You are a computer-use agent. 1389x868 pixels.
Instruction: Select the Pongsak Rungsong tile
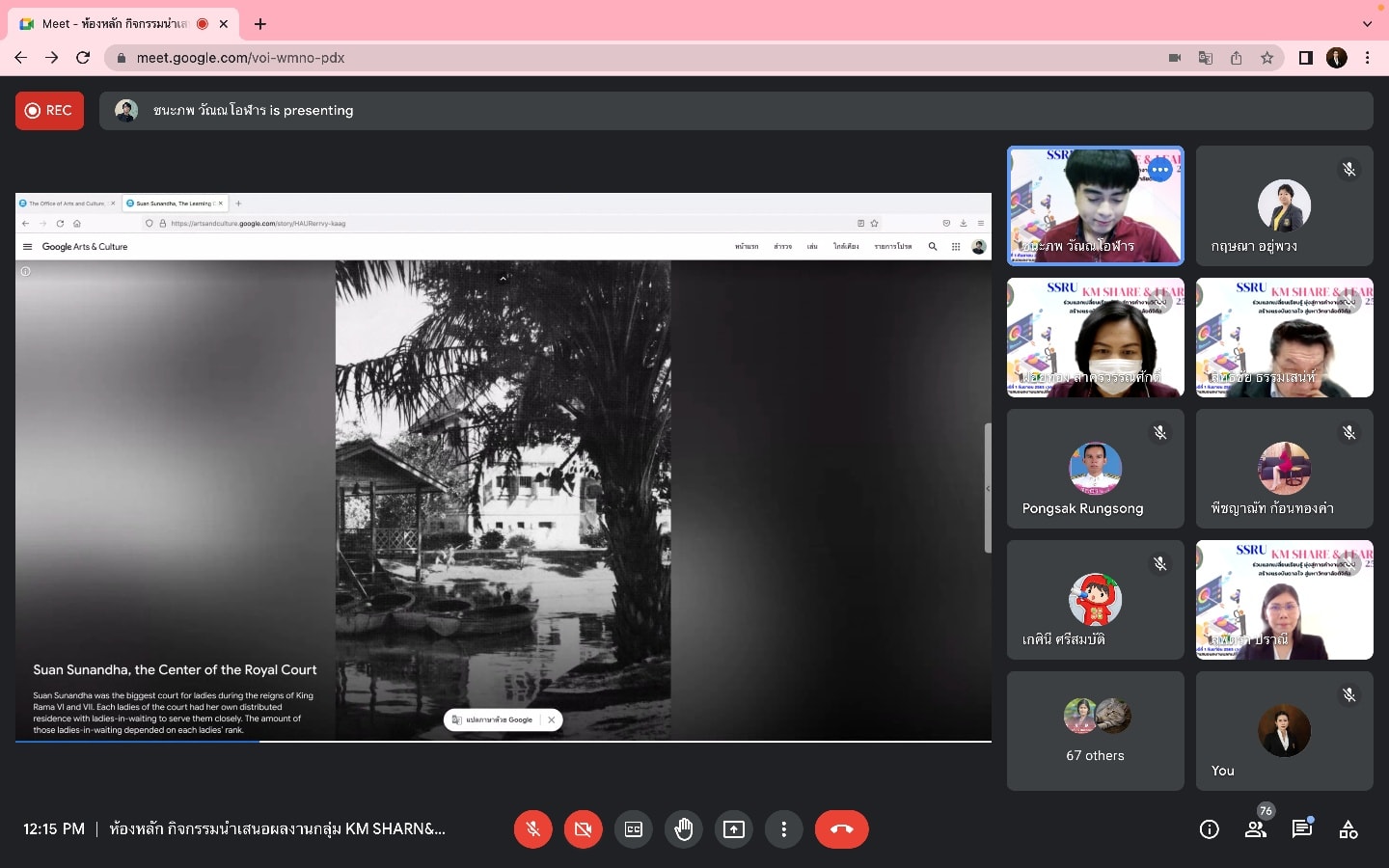pyautogui.click(x=1095, y=469)
